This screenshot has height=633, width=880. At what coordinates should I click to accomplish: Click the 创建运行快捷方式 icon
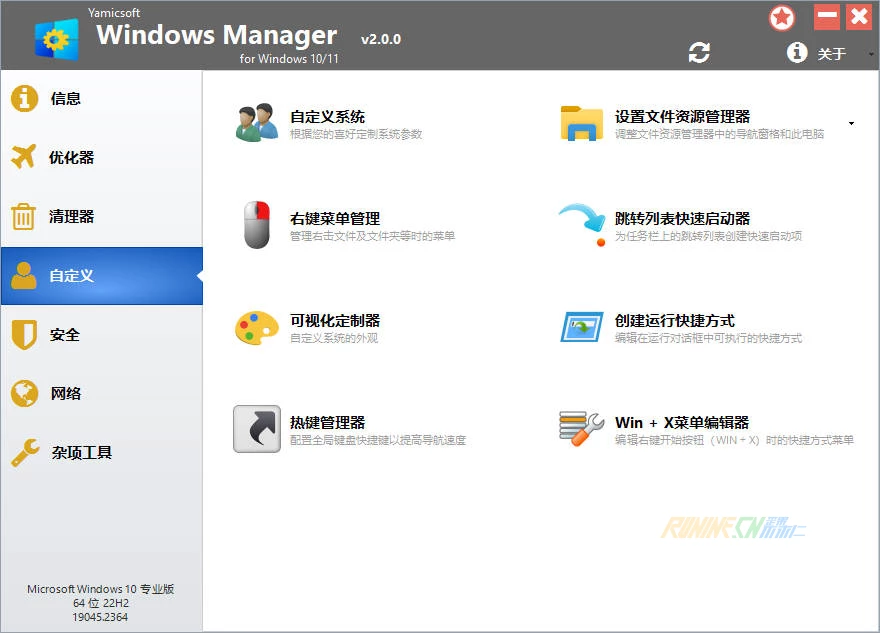coord(581,327)
